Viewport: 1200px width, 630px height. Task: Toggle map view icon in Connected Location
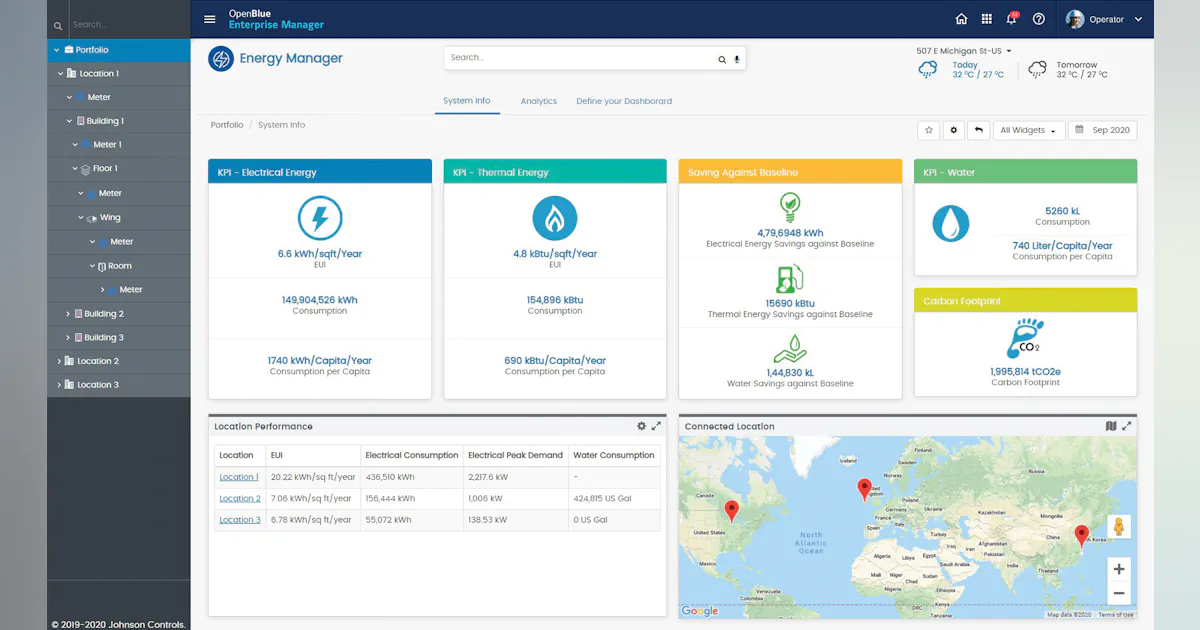click(1111, 426)
